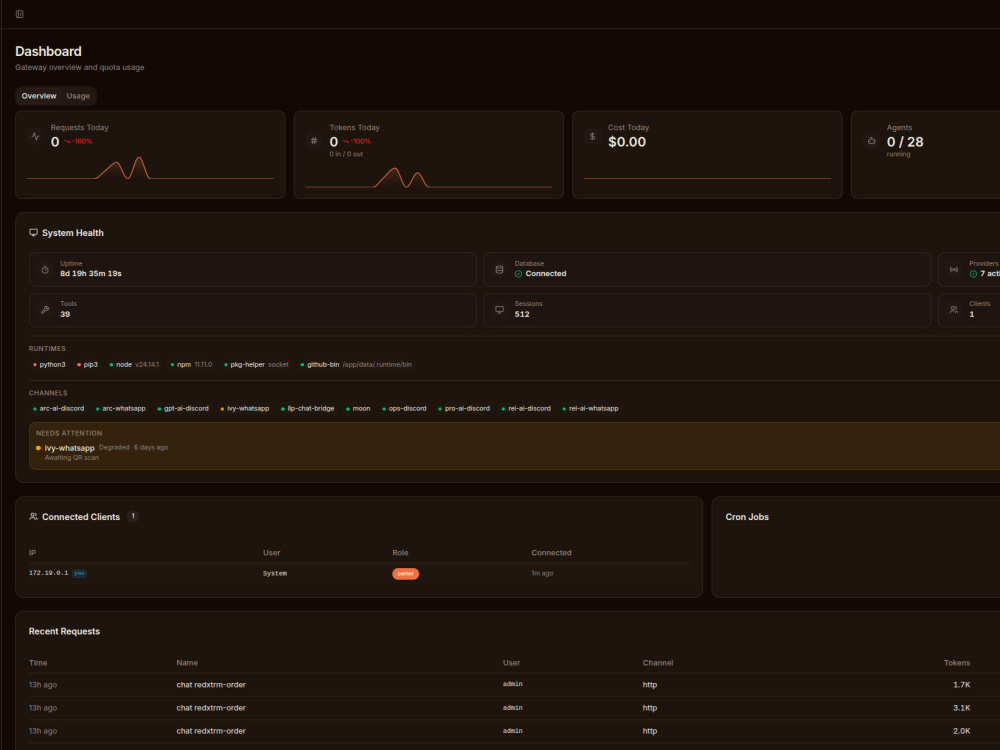Viewport: 1000px width, 750px height.
Task: Select the request row with 3.1K tokens
Action: (x=514, y=708)
